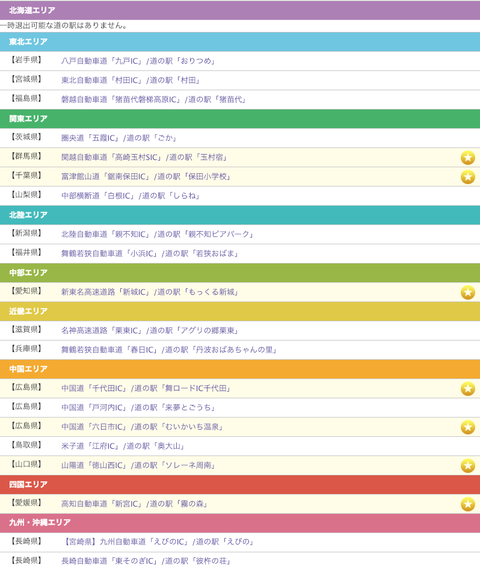Click the gold star in the 群馬県 row
The height and width of the screenshot is (571, 480).
[468, 158]
